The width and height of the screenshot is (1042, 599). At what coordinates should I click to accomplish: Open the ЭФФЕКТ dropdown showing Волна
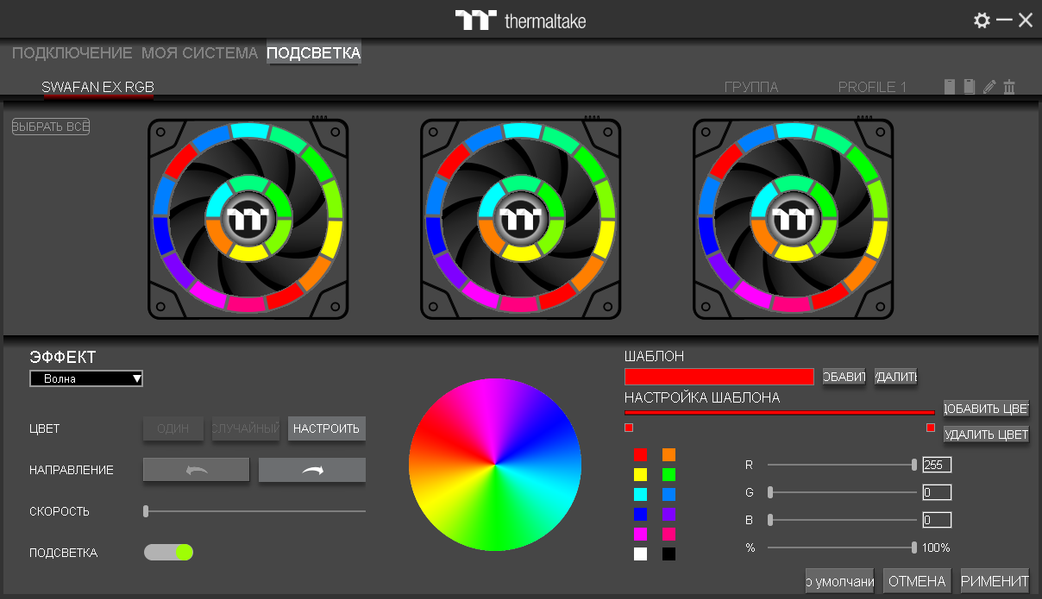[86, 379]
